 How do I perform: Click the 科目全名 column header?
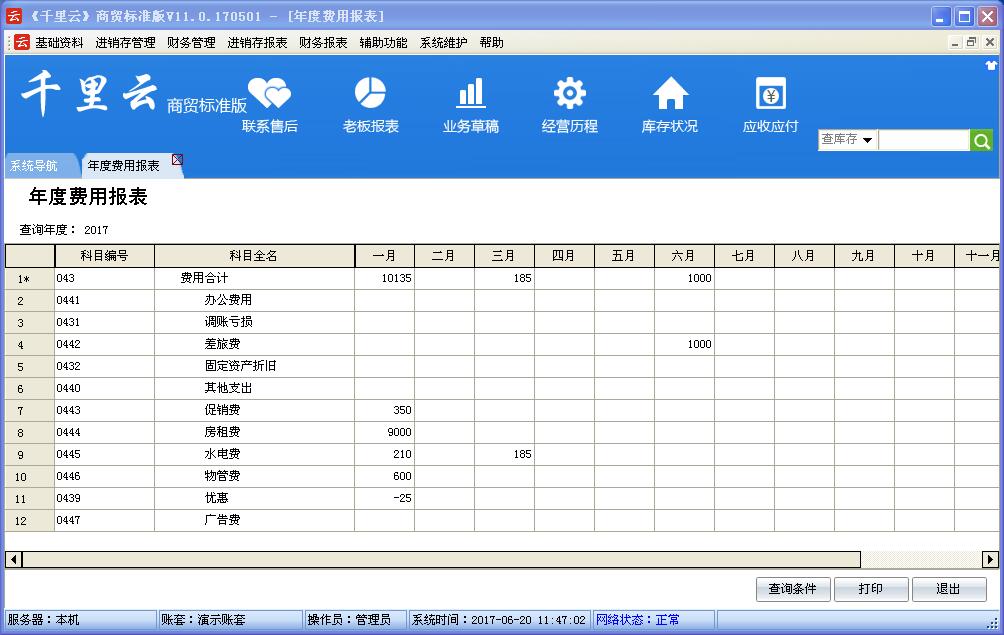(254, 256)
